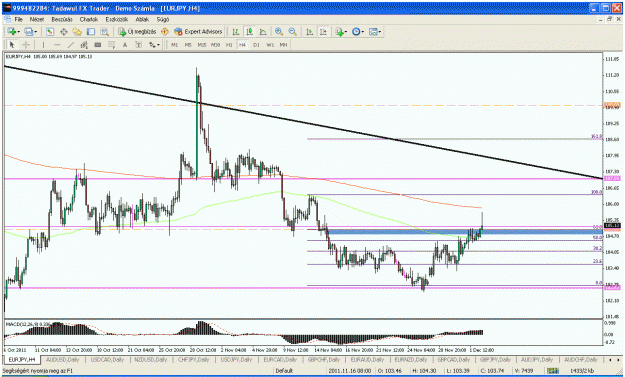625x377 pixels.
Task: Select the D1 timeframe button
Action: click(x=256, y=45)
